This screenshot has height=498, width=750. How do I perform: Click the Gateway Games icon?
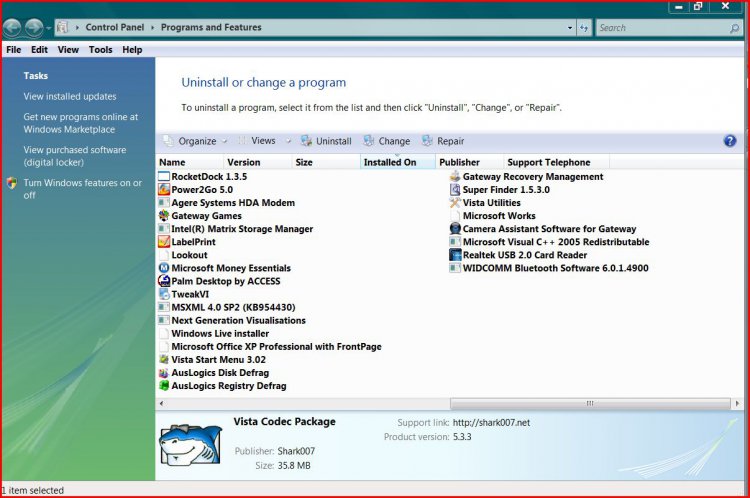point(164,215)
